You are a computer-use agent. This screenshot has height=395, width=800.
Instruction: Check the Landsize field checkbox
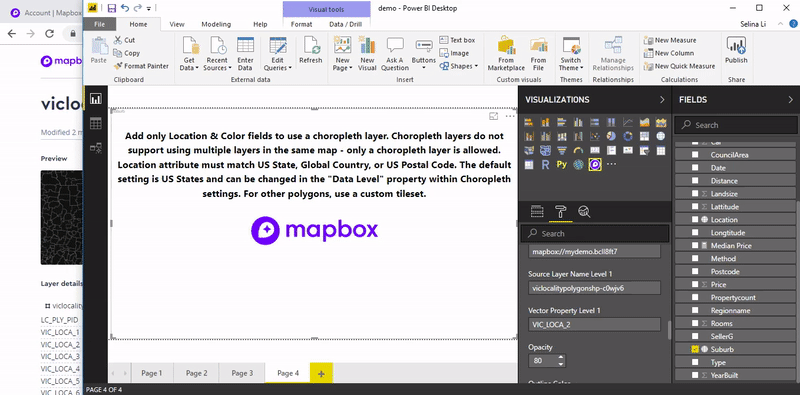695,193
